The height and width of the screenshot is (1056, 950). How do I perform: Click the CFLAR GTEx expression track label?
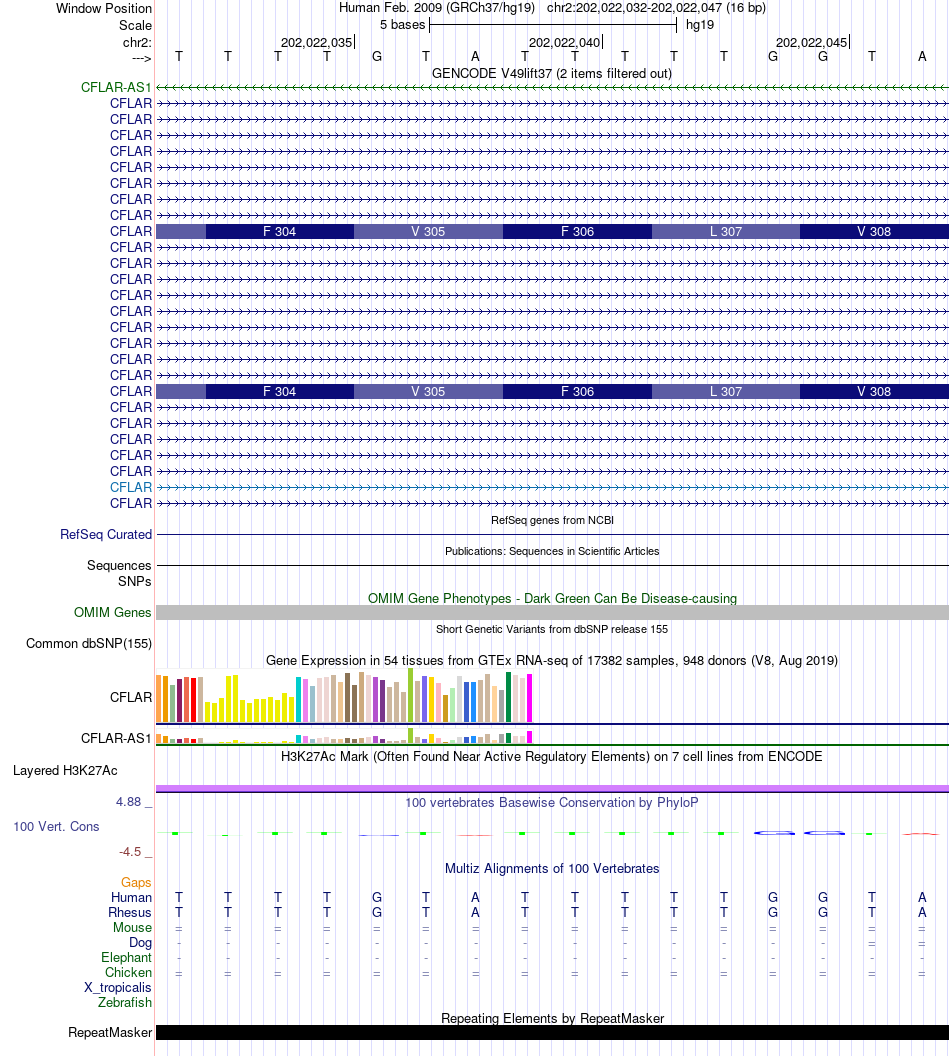click(x=131, y=697)
